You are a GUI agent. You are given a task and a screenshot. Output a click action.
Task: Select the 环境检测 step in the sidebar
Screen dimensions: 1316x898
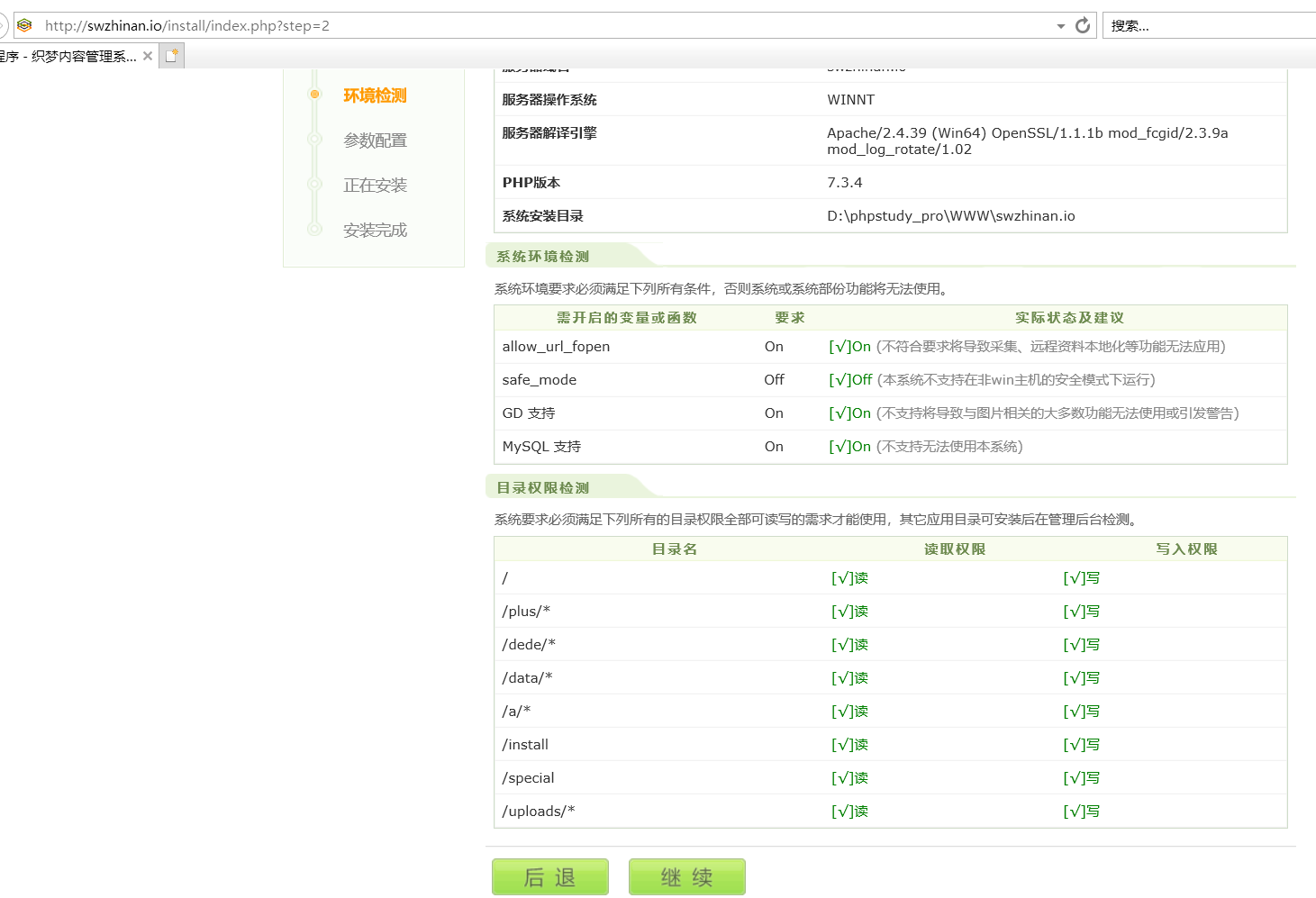(x=375, y=95)
